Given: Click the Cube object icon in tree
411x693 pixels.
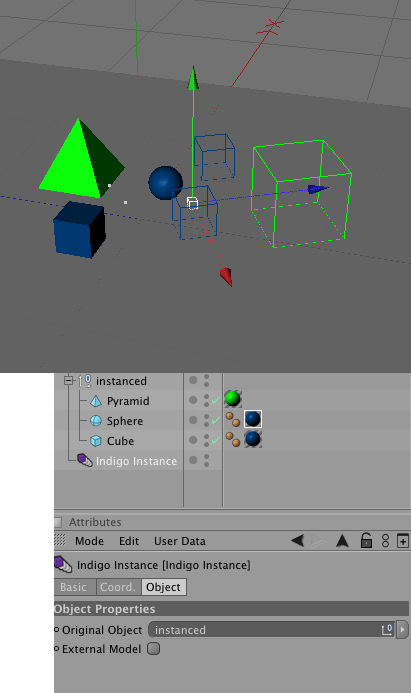Looking at the screenshot, I should pyautogui.click(x=95, y=441).
